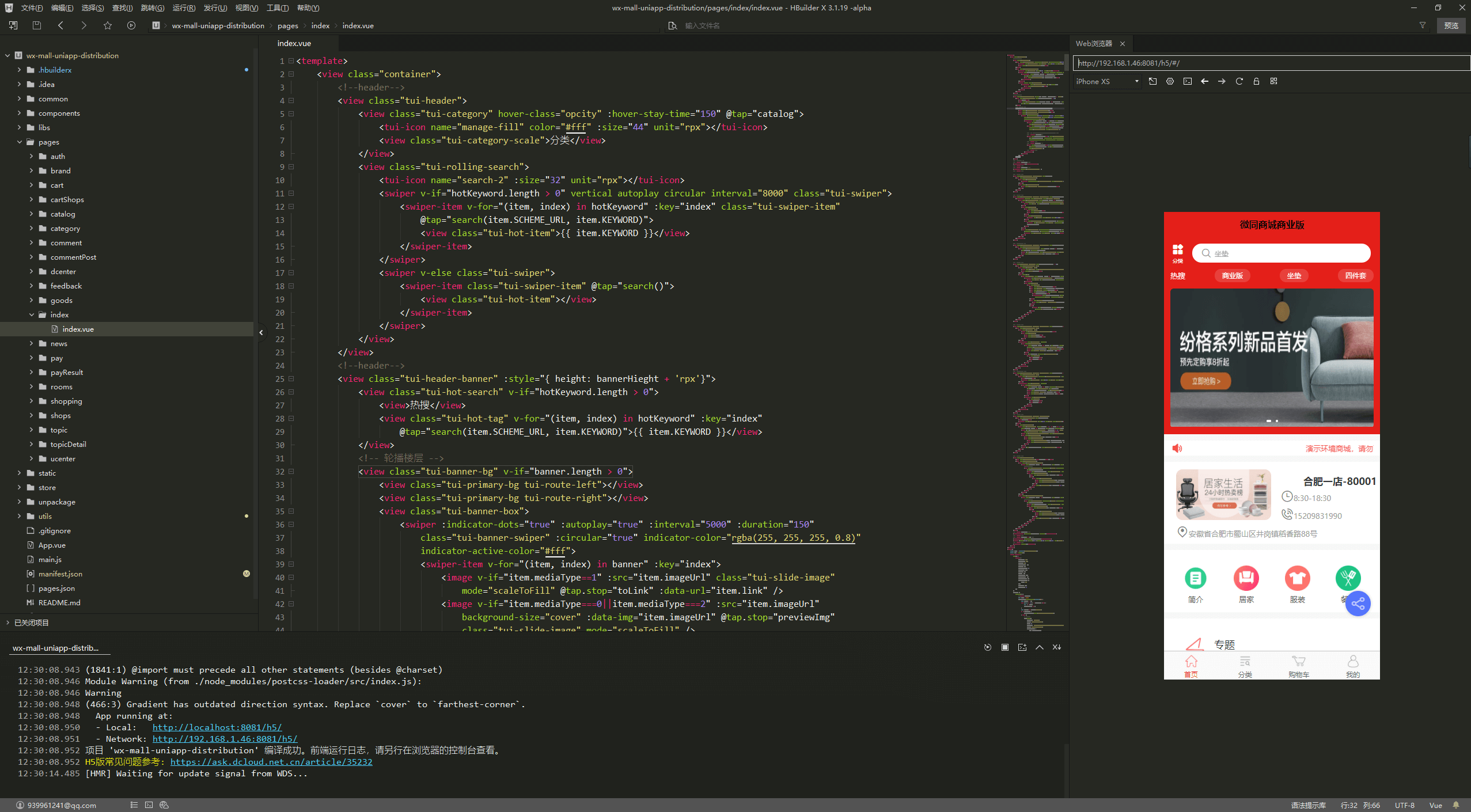Click the outline list icon in the status bar
This screenshot has width=1471, height=812.
(134, 805)
